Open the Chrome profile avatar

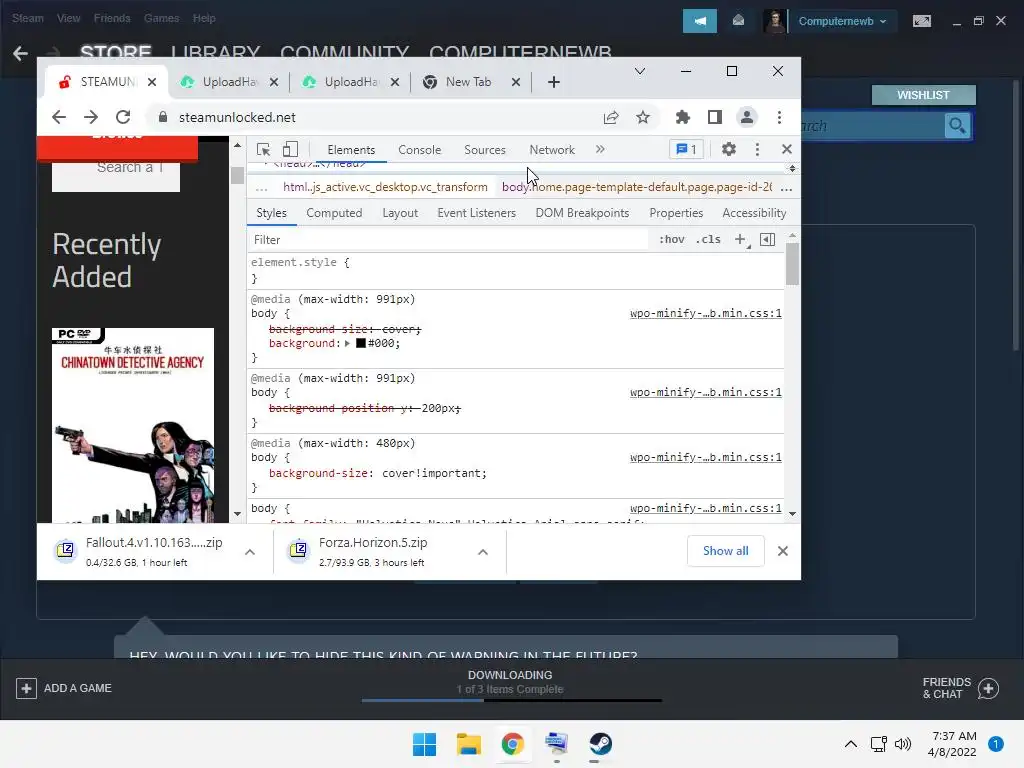pos(746,117)
